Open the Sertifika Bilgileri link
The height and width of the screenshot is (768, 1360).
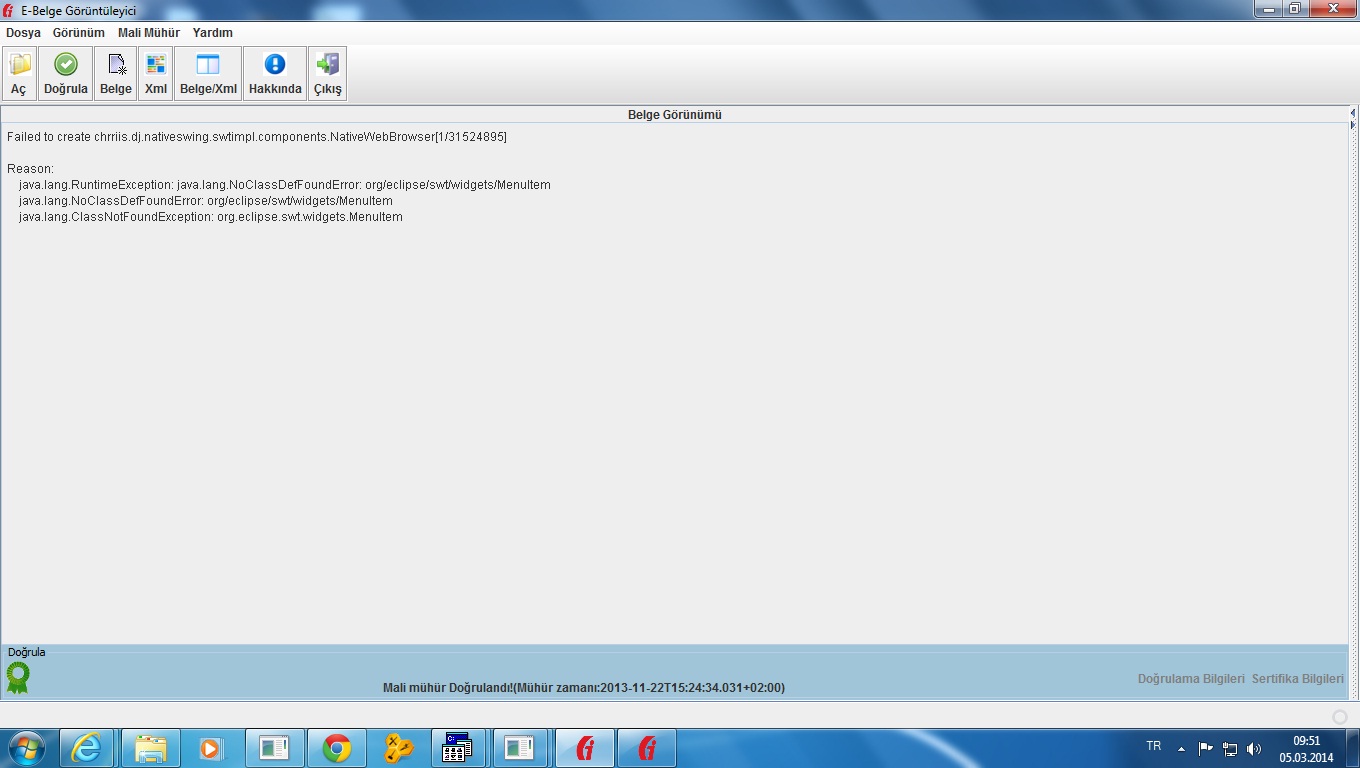(x=1297, y=679)
